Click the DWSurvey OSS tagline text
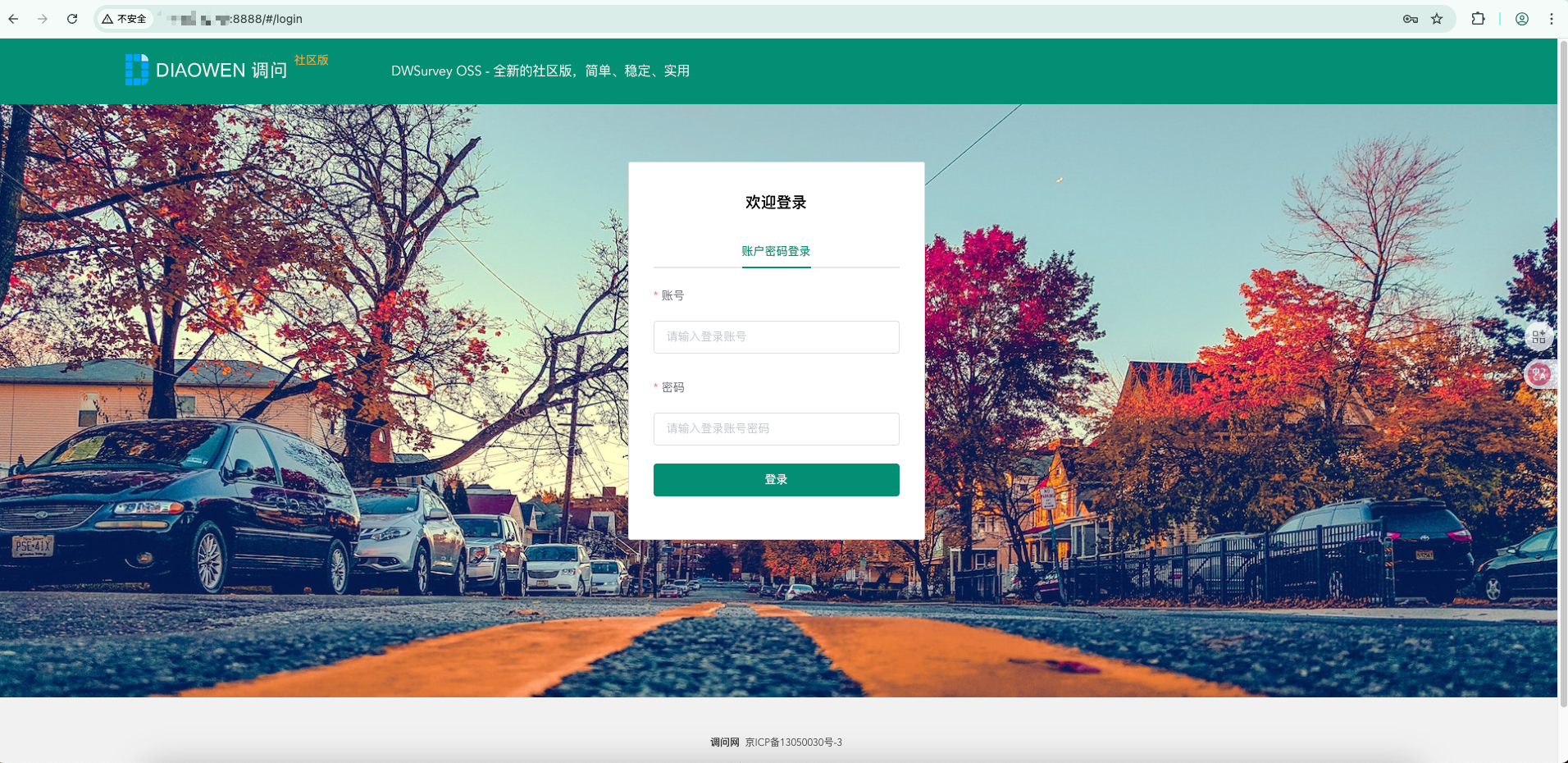 tap(540, 71)
